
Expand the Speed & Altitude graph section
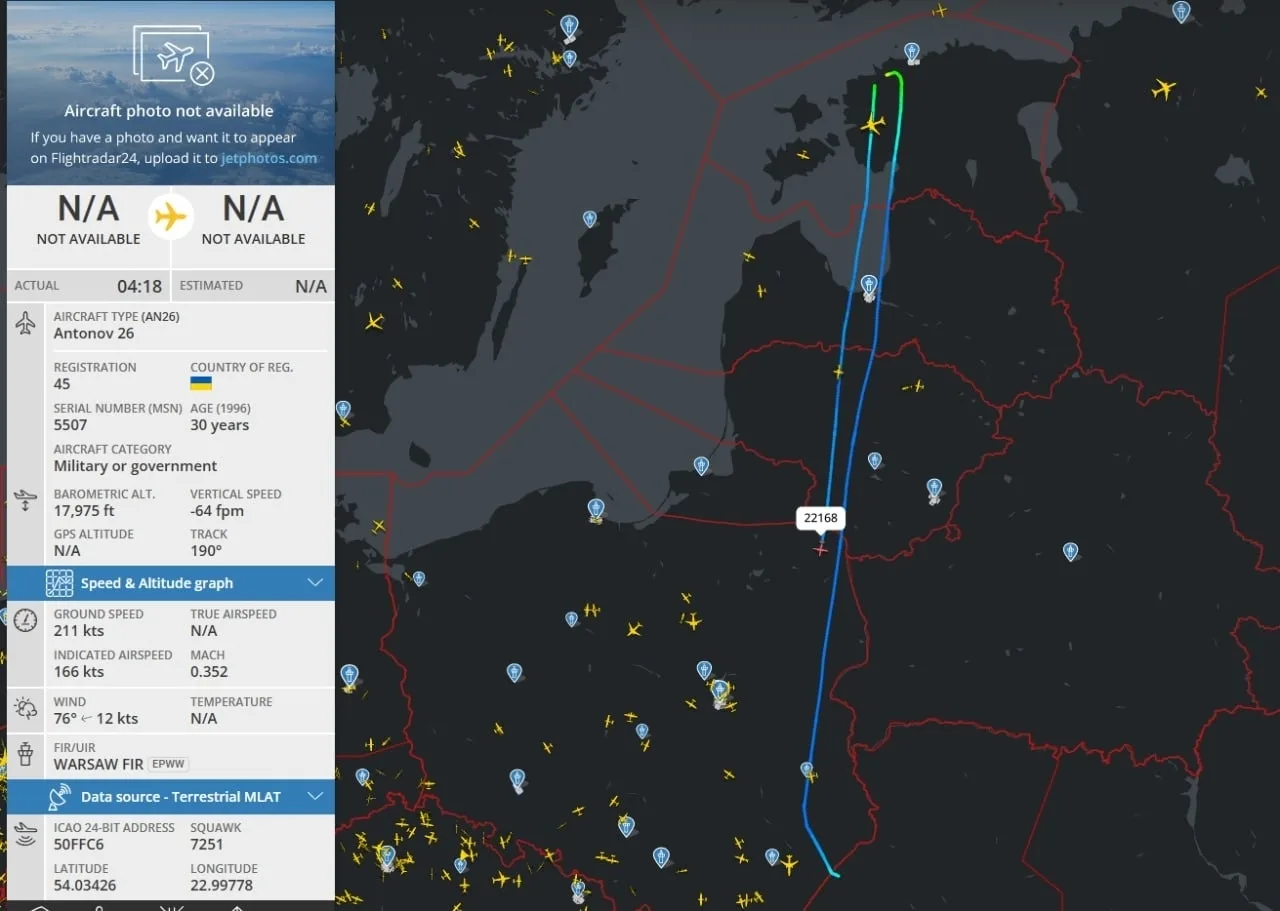coord(315,583)
